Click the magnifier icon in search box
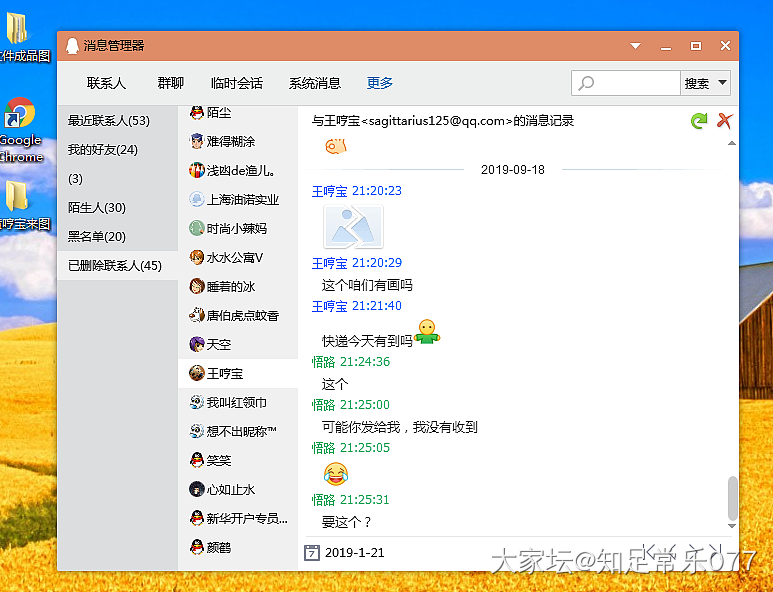773x592 pixels. (x=587, y=83)
